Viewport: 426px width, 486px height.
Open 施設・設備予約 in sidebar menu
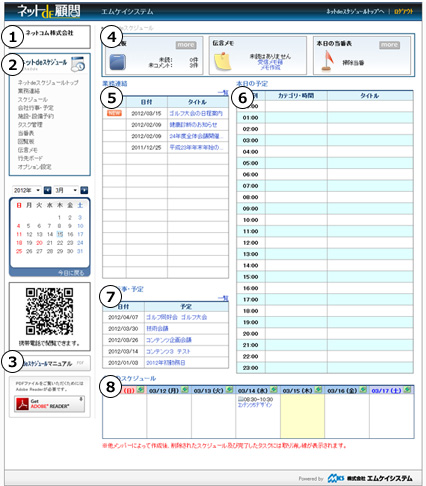[x=36, y=116]
